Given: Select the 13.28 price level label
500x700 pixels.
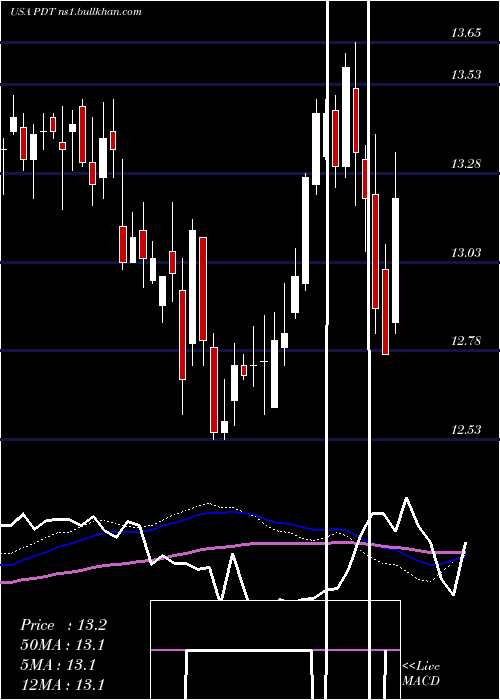Looking at the screenshot, I should click(466, 163).
